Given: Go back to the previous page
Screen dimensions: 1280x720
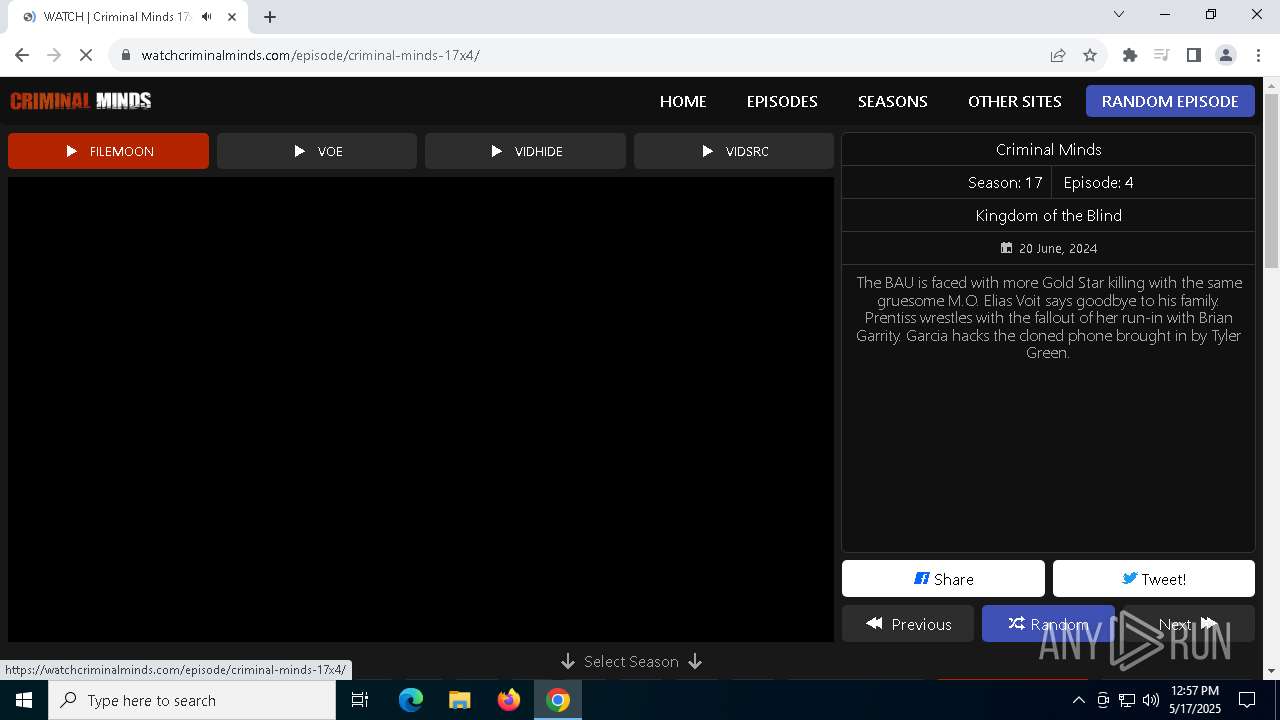Looking at the screenshot, I should point(22,55).
